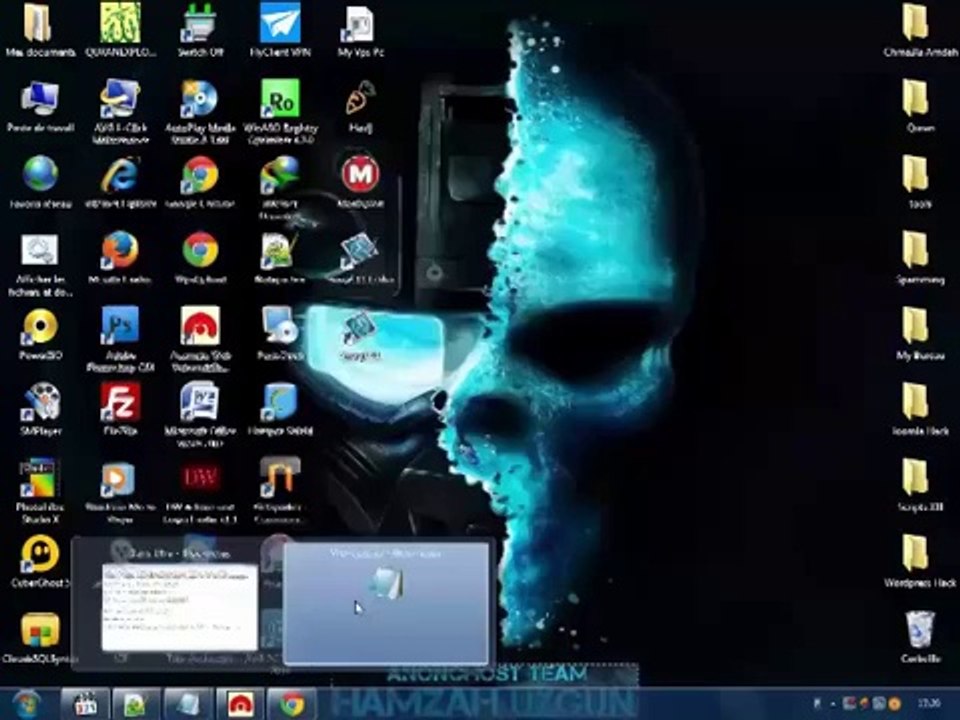
Task: Open the PowerISO desktop shortcut
Action: click(40, 327)
